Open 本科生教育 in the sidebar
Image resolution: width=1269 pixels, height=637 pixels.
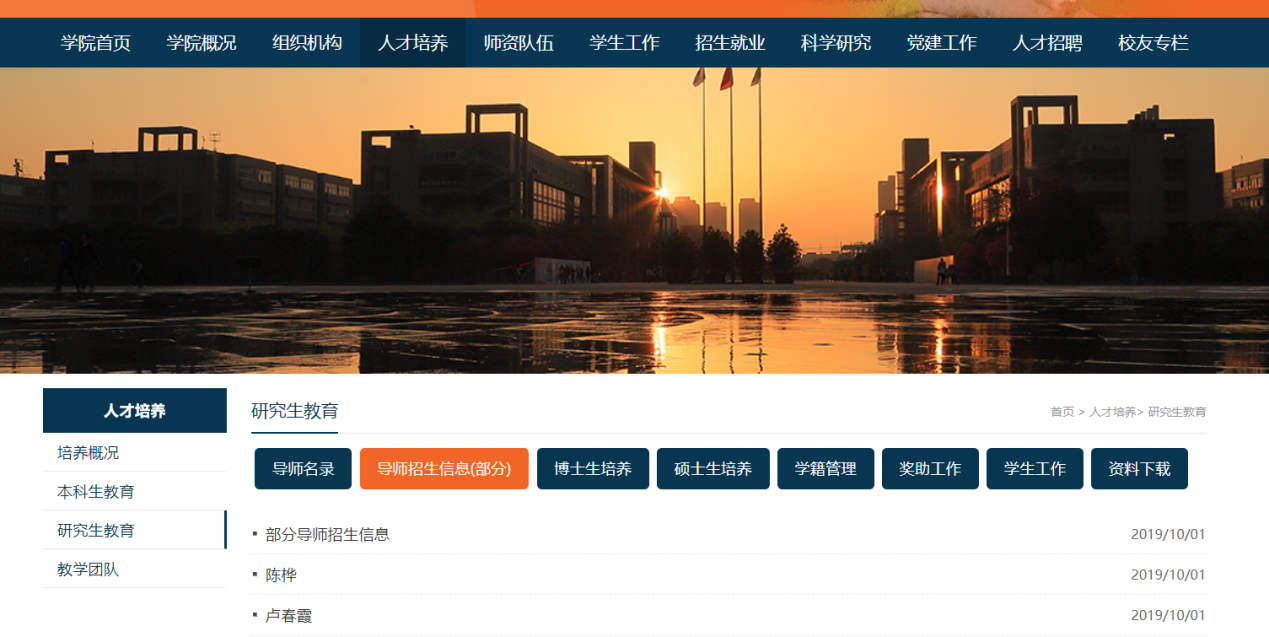tap(96, 492)
